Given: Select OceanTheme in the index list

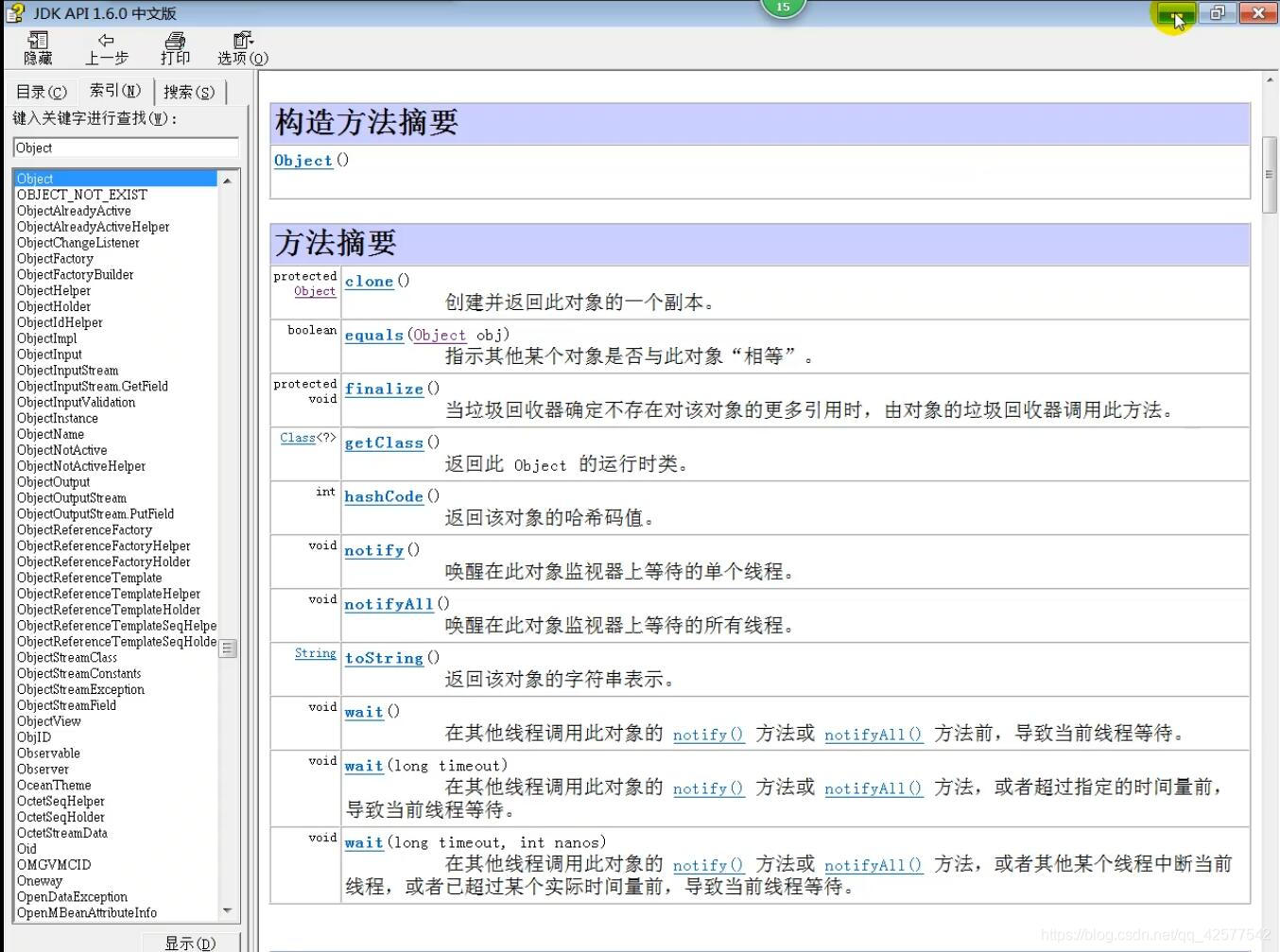Looking at the screenshot, I should pyautogui.click(x=54, y=785).
